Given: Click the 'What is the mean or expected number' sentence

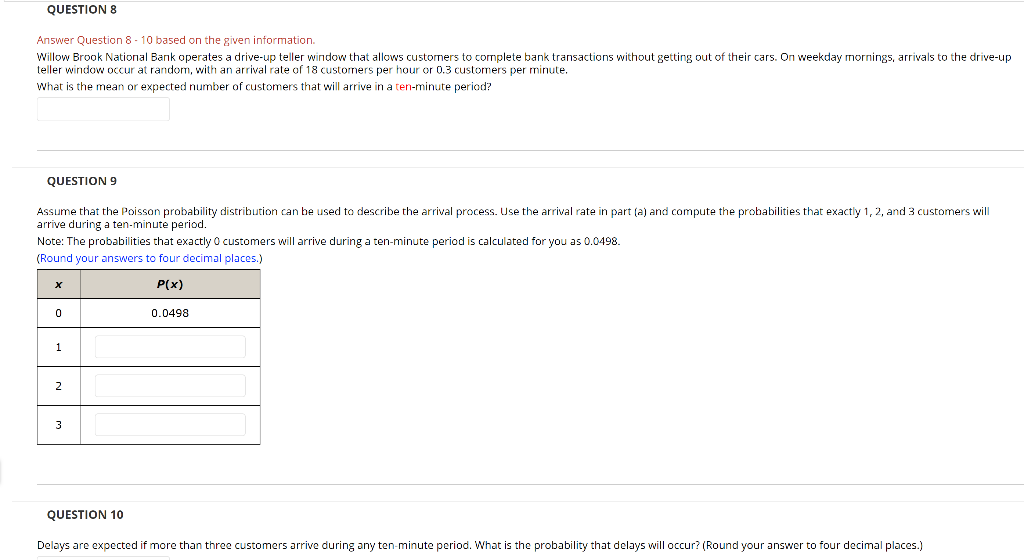Looking at the screenshot, I should tap(264, 87).
